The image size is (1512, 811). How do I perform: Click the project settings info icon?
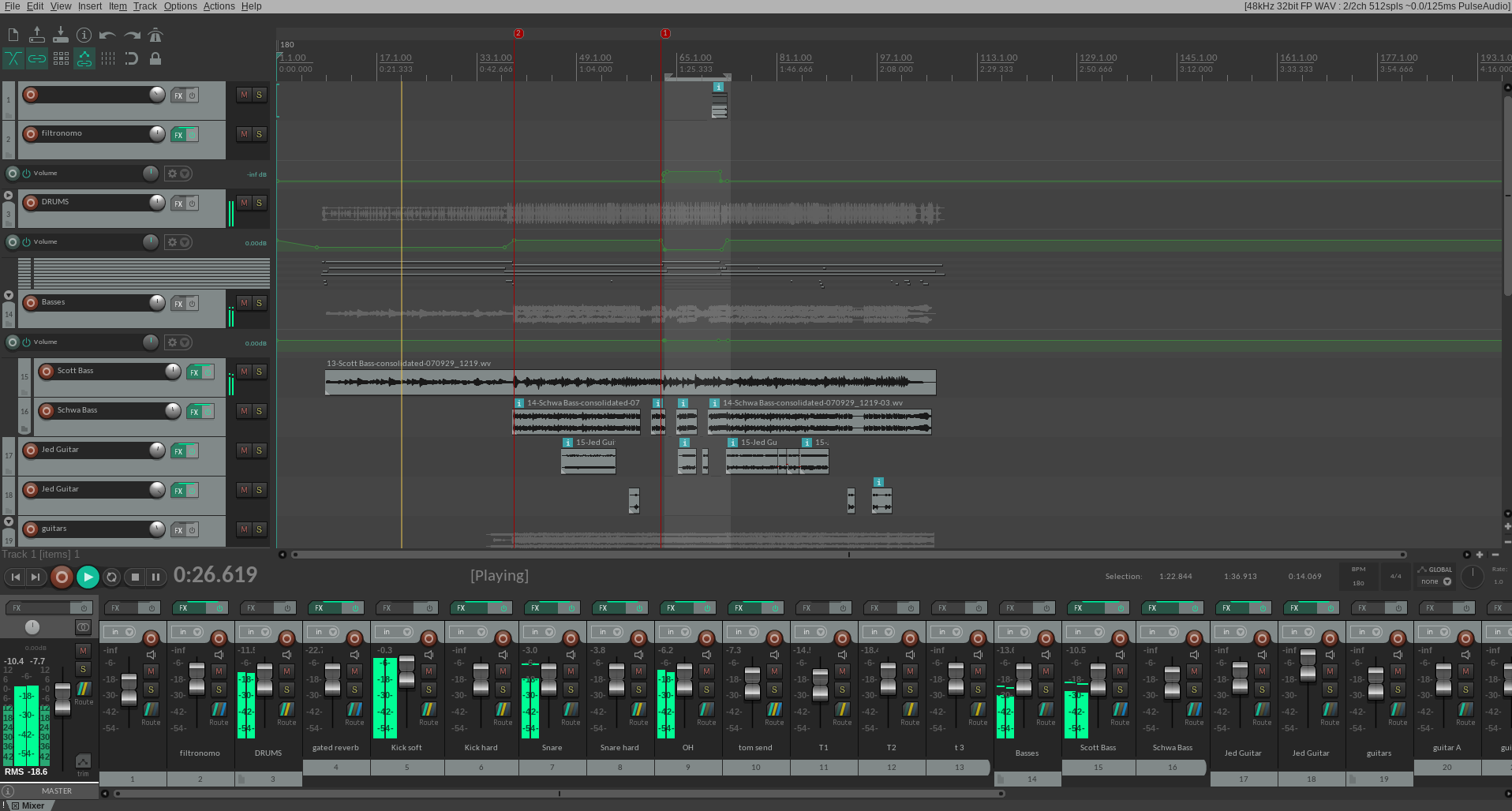coord(84,35)
